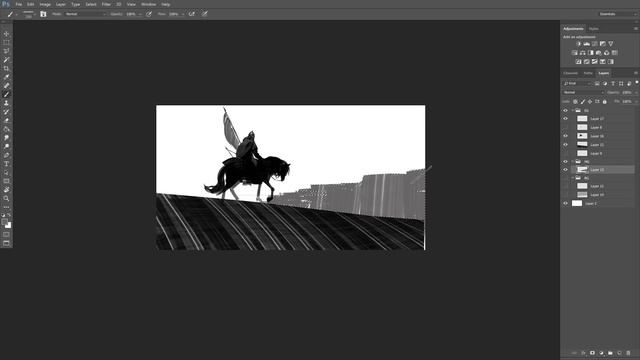Select the Type tool
This screenshot has width=640, height=360.
6,164
